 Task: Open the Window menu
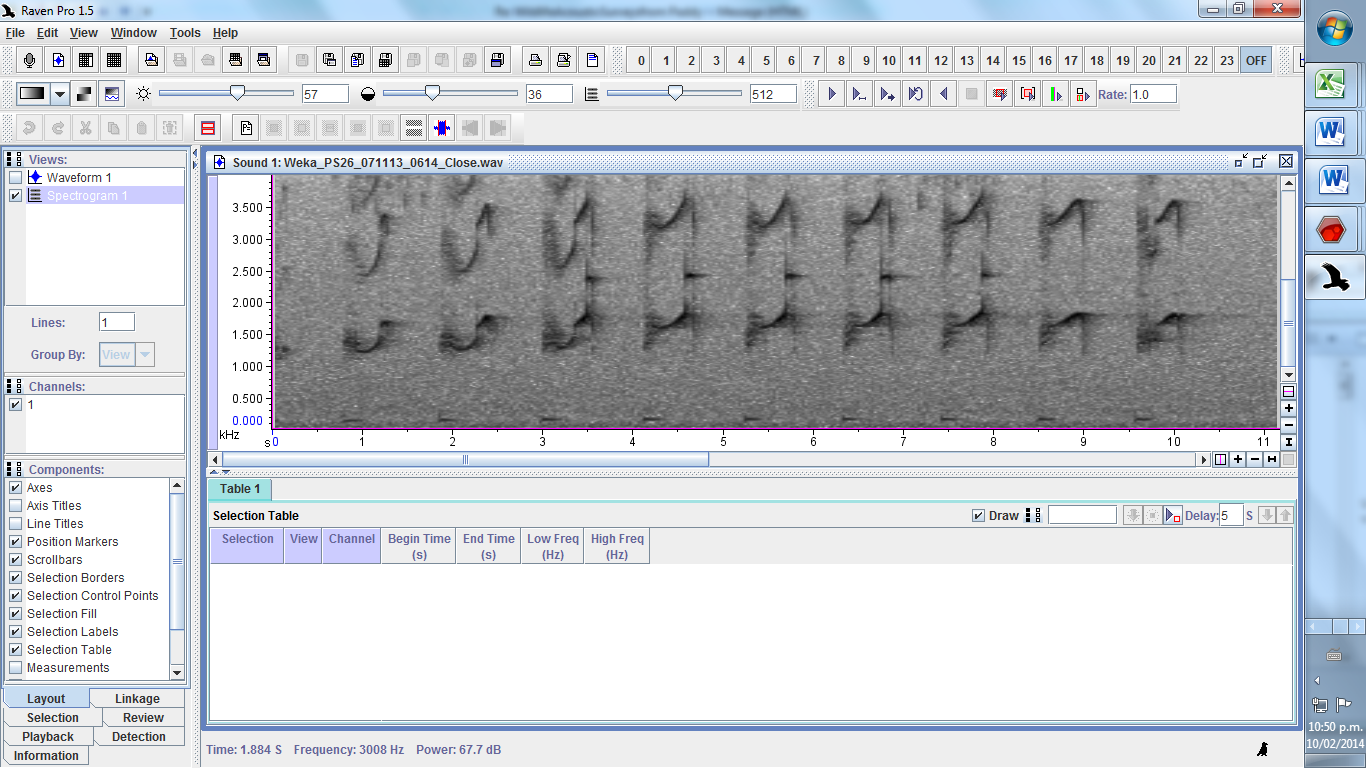coord(133,33)
